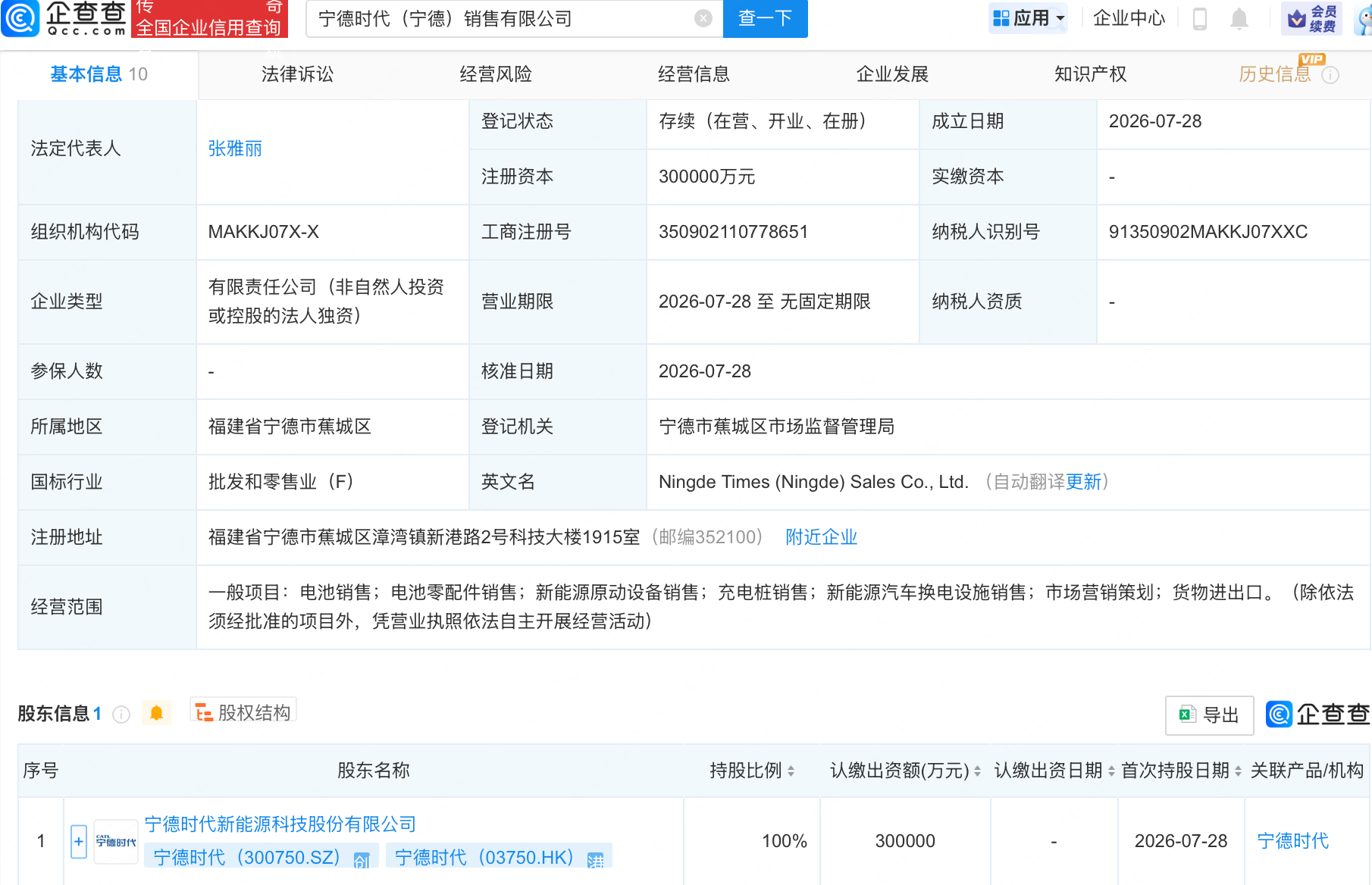Switch to the 企业发展 tab

892,74
